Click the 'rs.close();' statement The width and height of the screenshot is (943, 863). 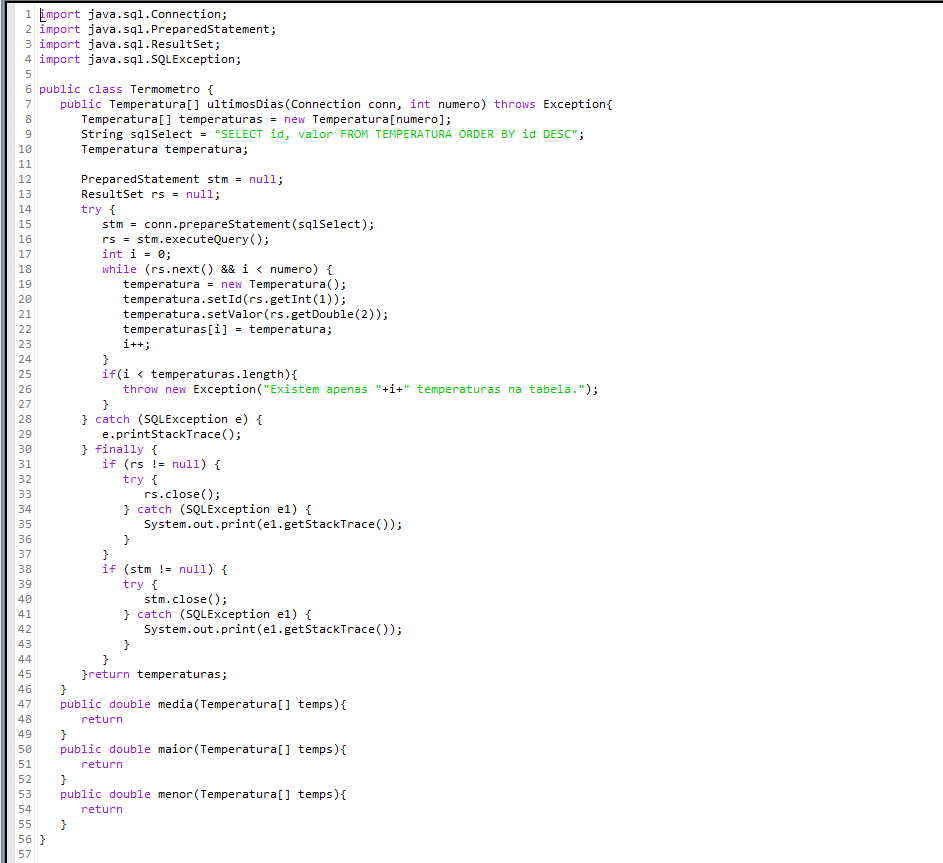(x=182, y=494)
